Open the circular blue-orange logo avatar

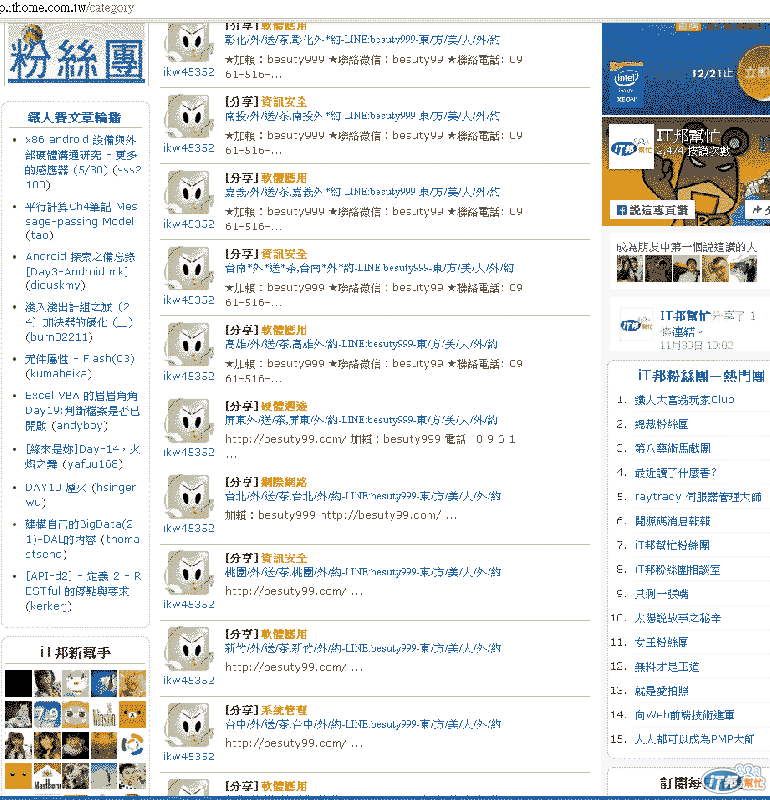(x=132, y=745)
